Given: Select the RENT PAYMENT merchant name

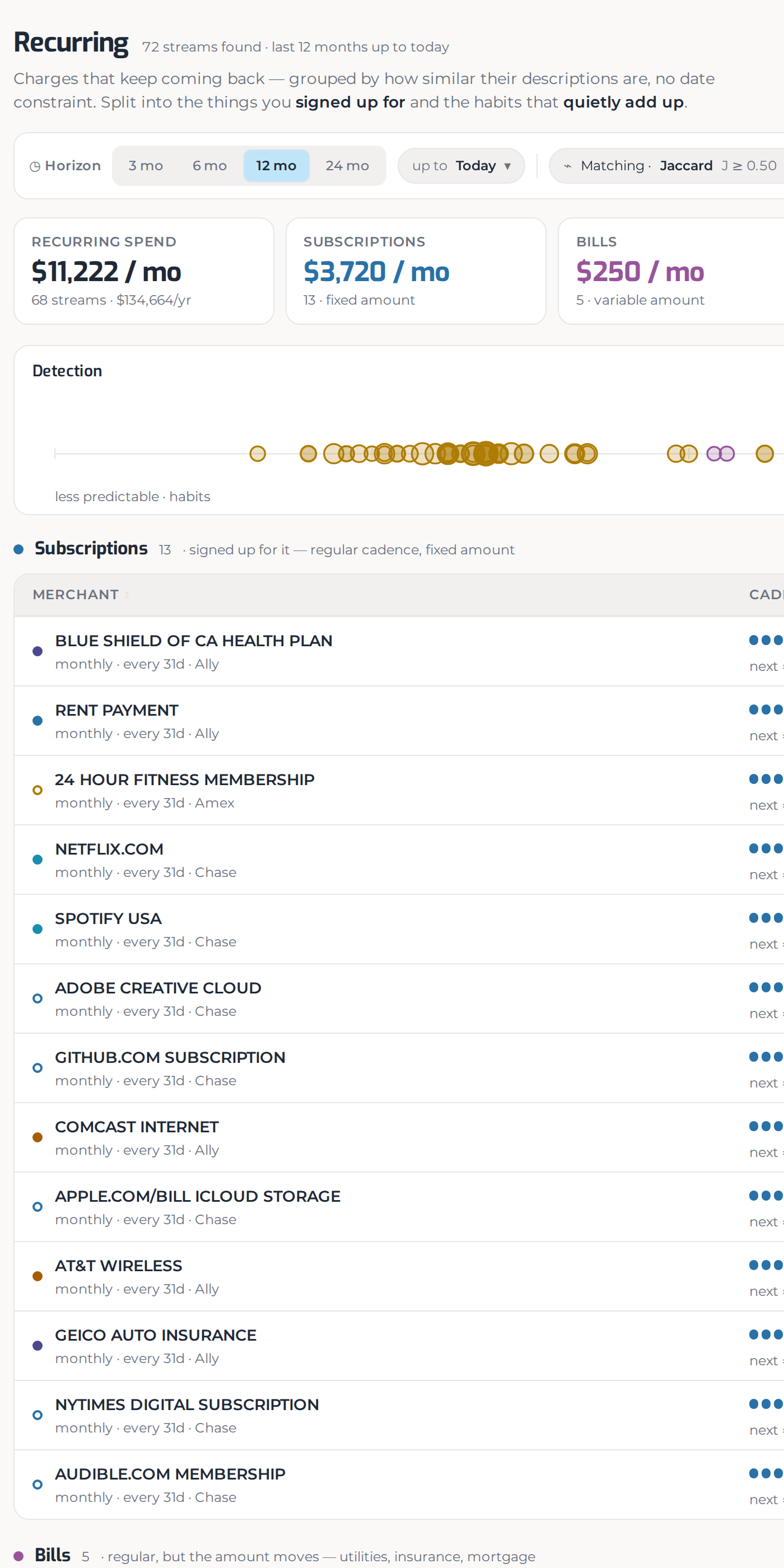Looking at the screenshot, I should point(117,710).
